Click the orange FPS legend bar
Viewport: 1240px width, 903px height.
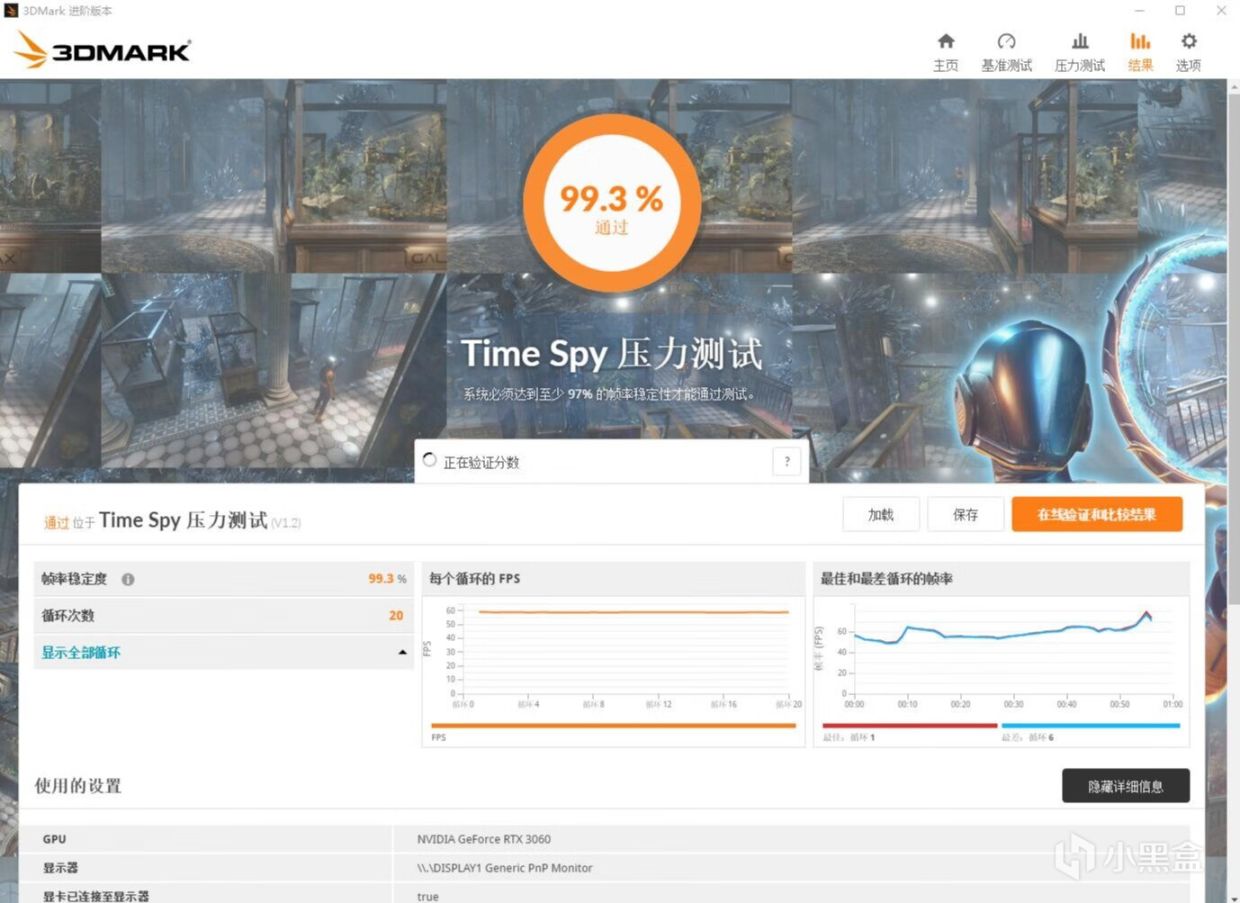tap(613, 725)
